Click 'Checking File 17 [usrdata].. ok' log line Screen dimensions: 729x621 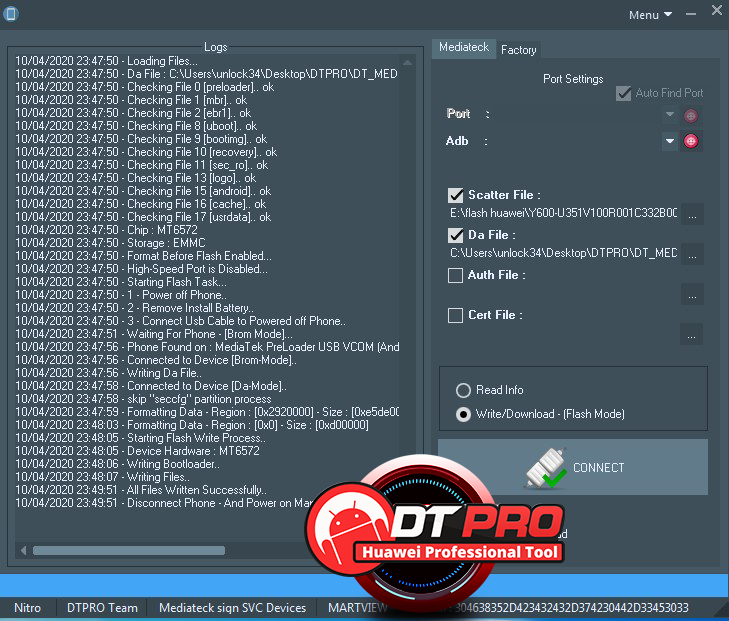(x=143, y=217)
